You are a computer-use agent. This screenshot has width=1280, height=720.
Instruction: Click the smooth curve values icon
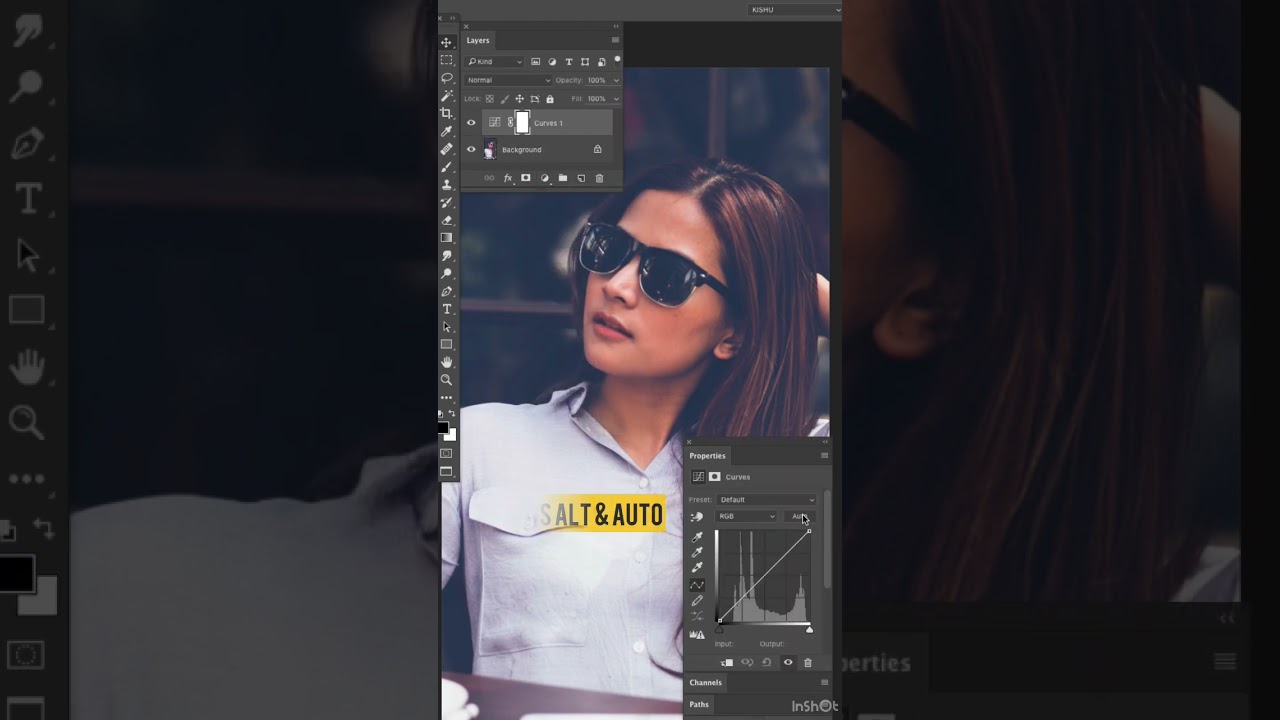(697, 616)
